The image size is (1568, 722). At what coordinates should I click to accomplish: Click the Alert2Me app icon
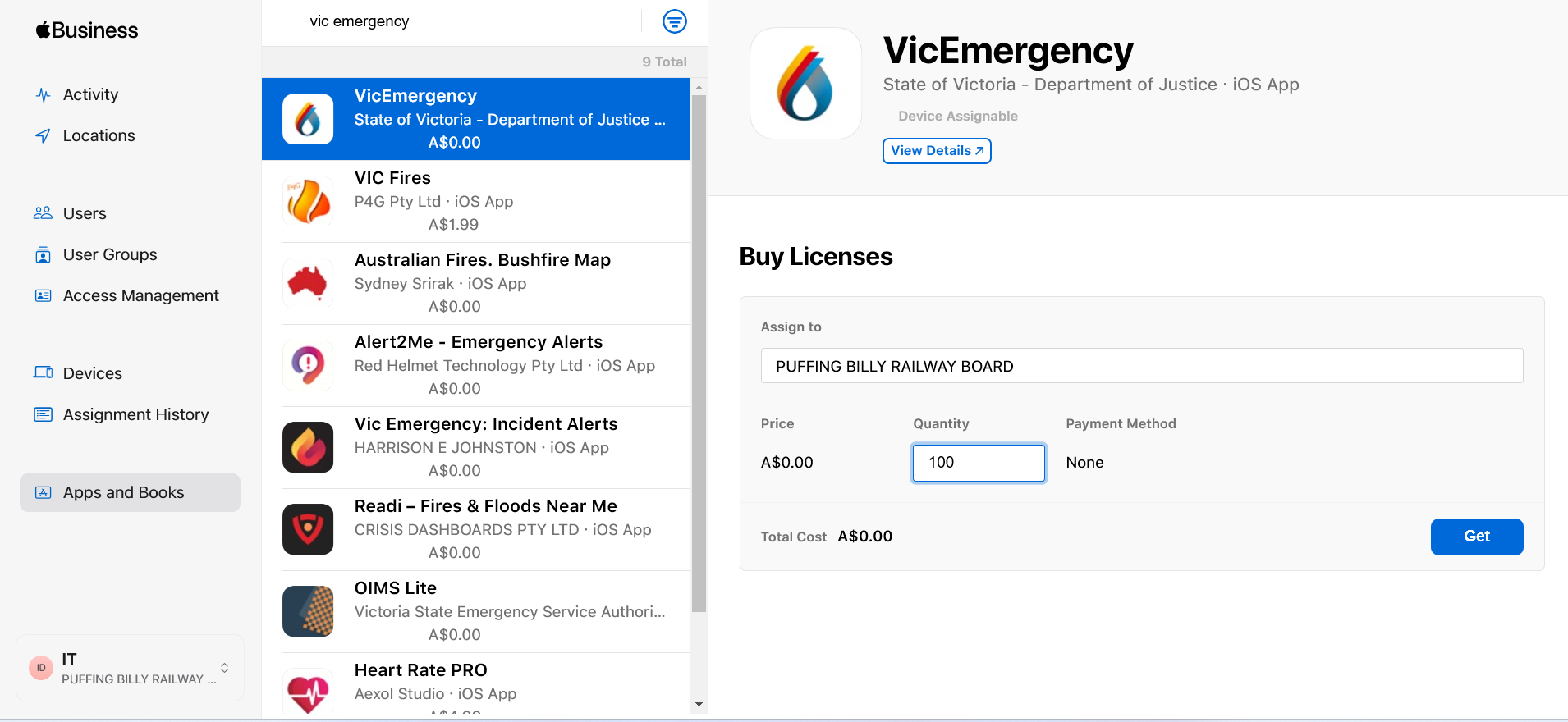(x=308, y=365)
